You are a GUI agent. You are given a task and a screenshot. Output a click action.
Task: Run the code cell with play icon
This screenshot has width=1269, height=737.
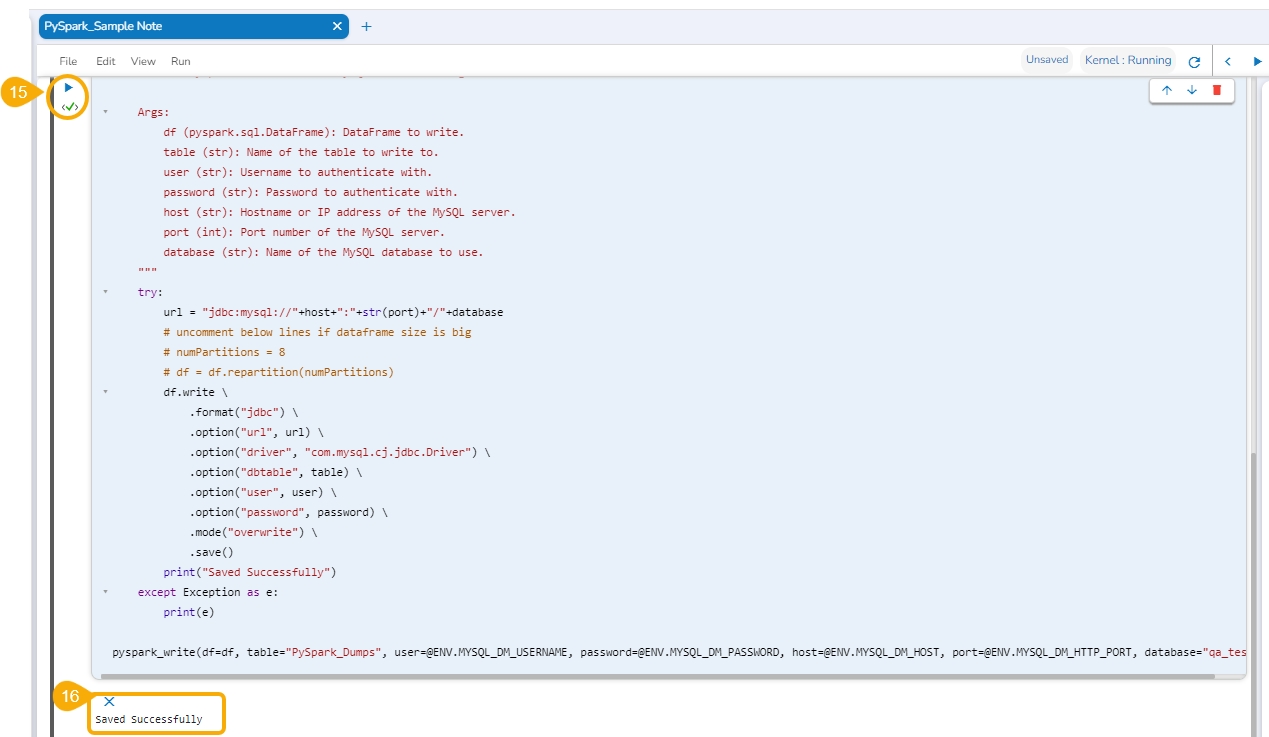tap(69, 88)
